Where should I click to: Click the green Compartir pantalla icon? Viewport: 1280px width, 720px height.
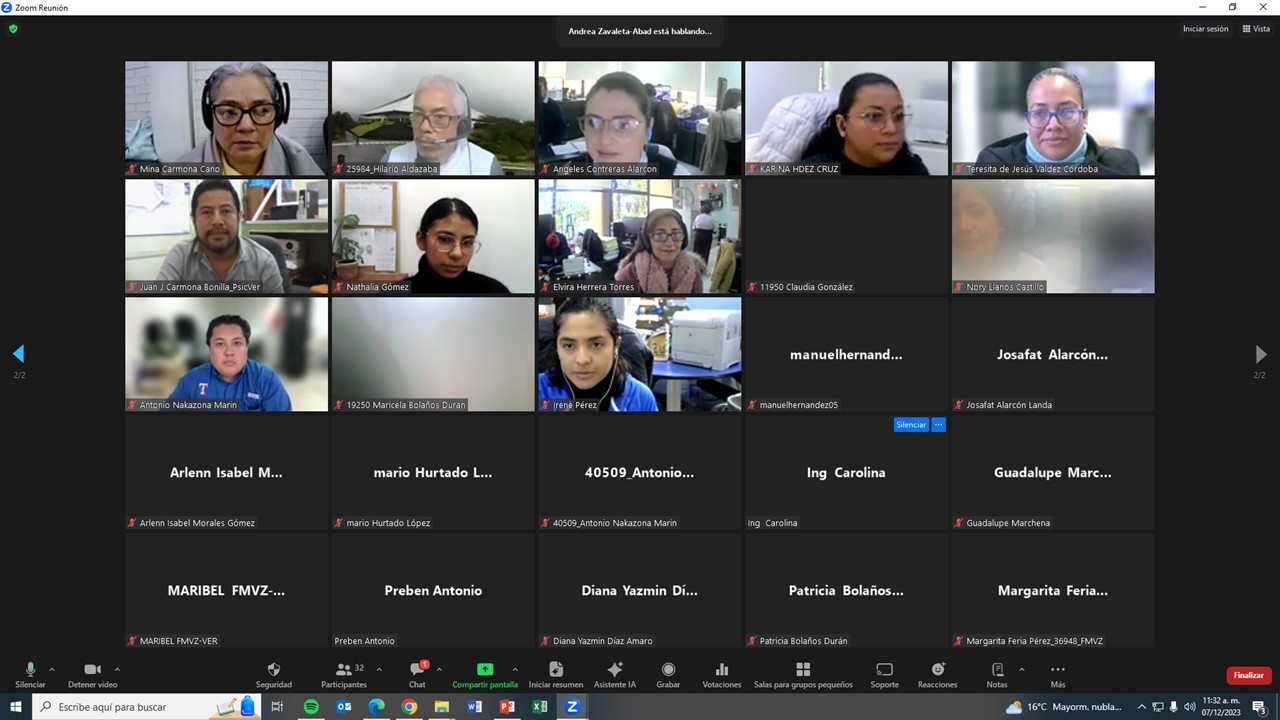tap(485, 670)
